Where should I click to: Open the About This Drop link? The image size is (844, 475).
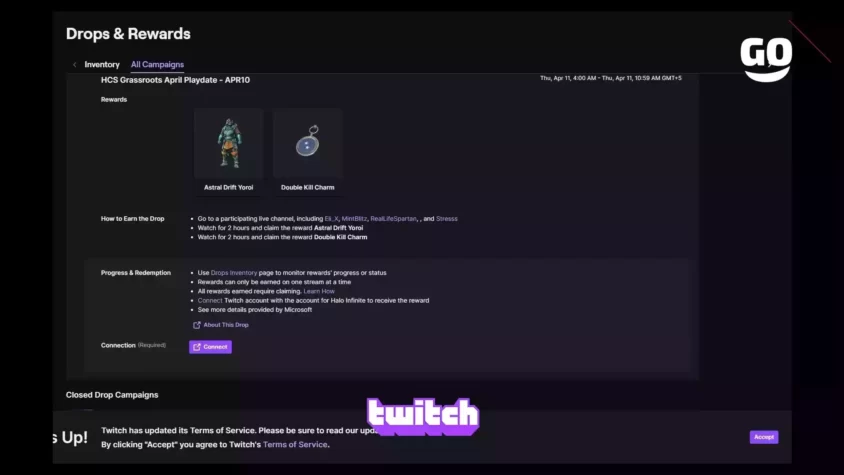point(226,325)
